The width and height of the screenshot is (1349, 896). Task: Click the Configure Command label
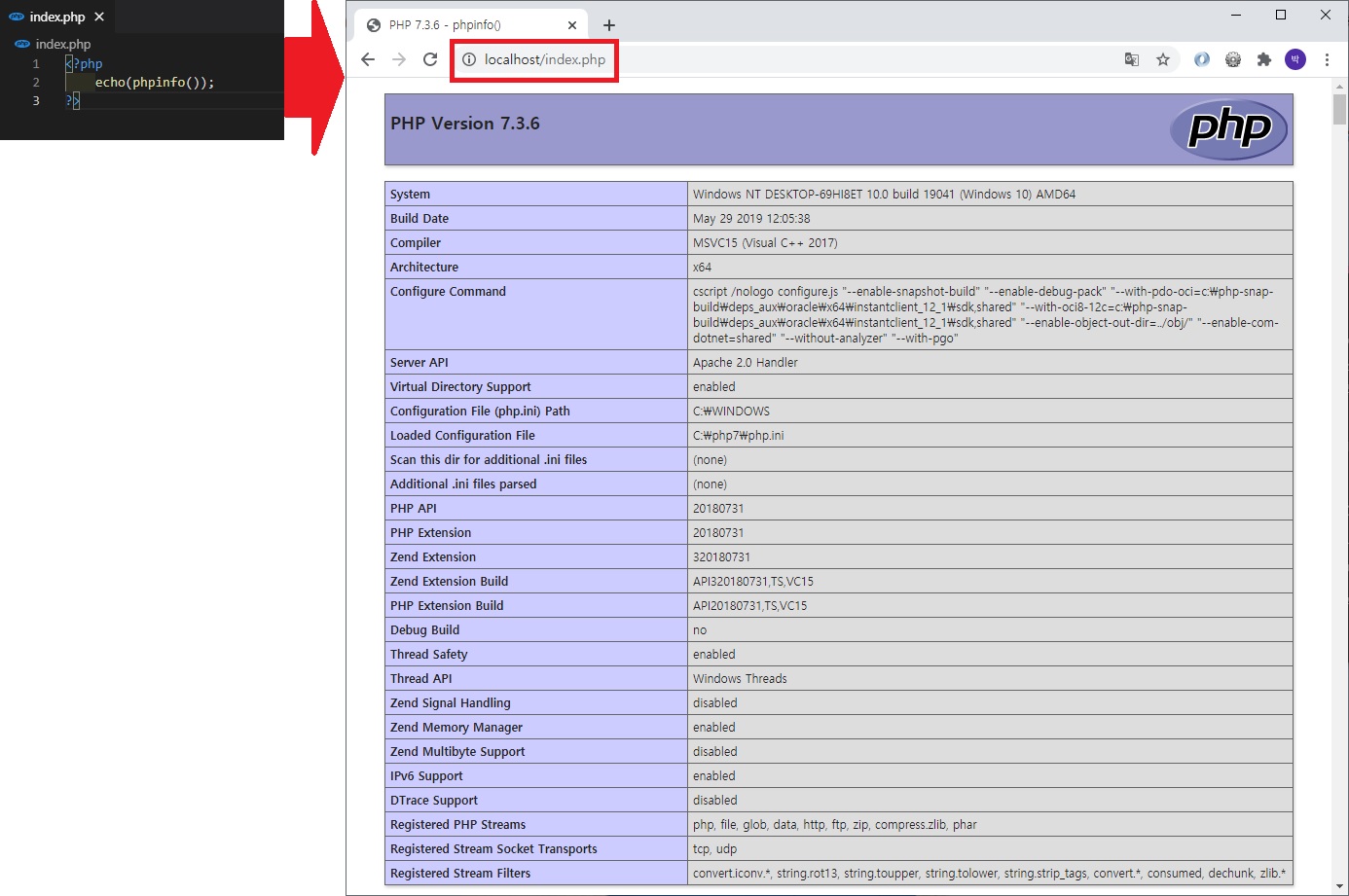pos(448,292)
